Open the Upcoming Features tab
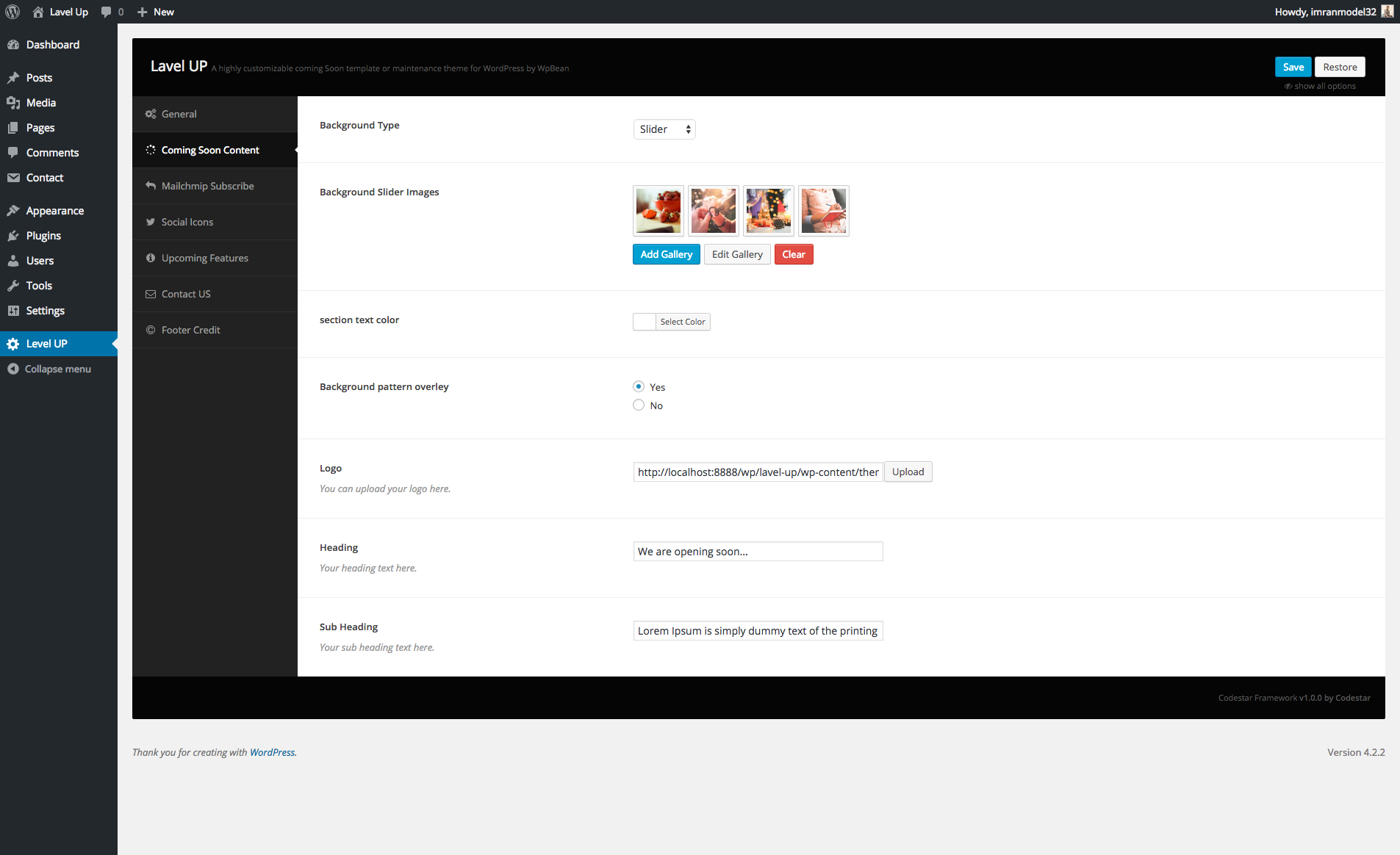 pyautogui.click(x=215, y=258)
